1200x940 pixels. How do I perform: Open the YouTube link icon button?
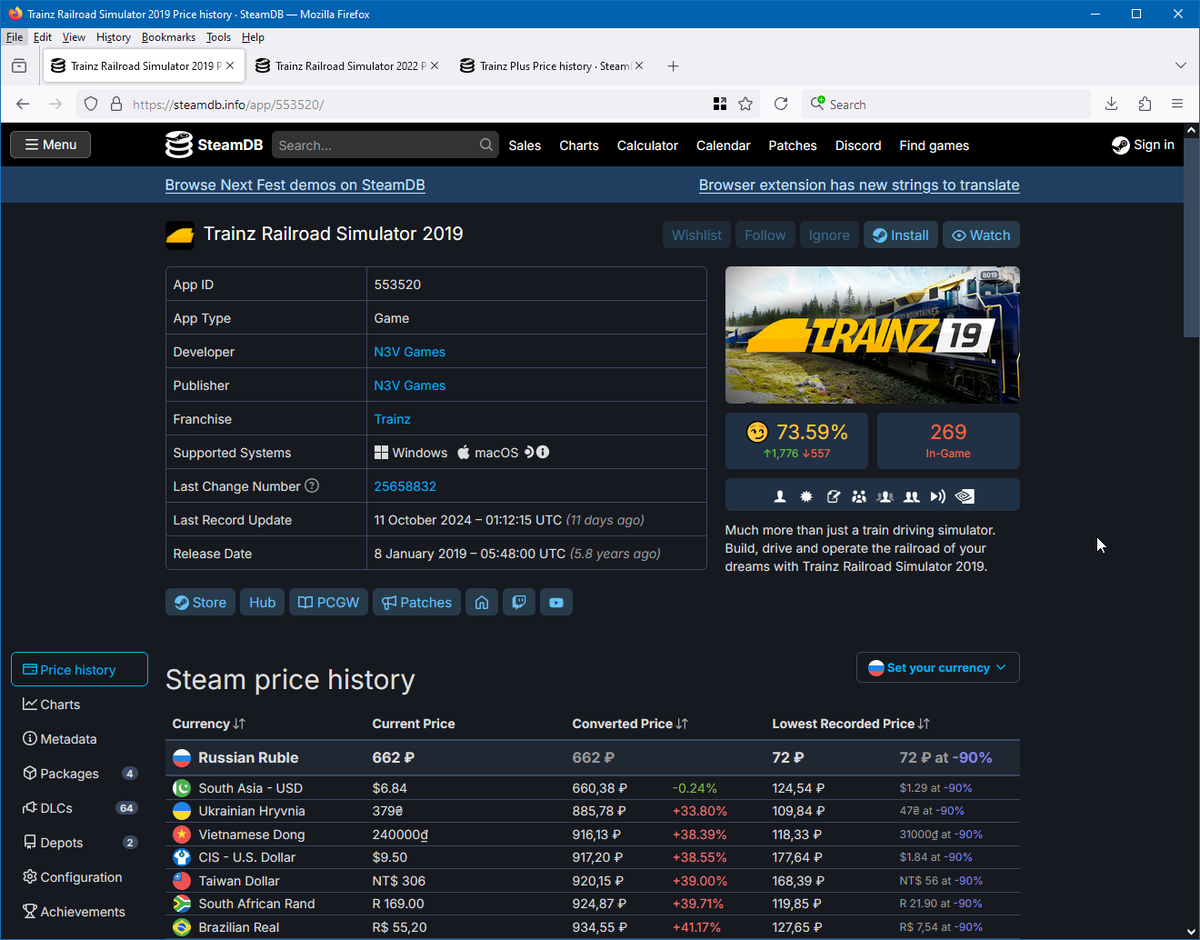tap(556, 602)
